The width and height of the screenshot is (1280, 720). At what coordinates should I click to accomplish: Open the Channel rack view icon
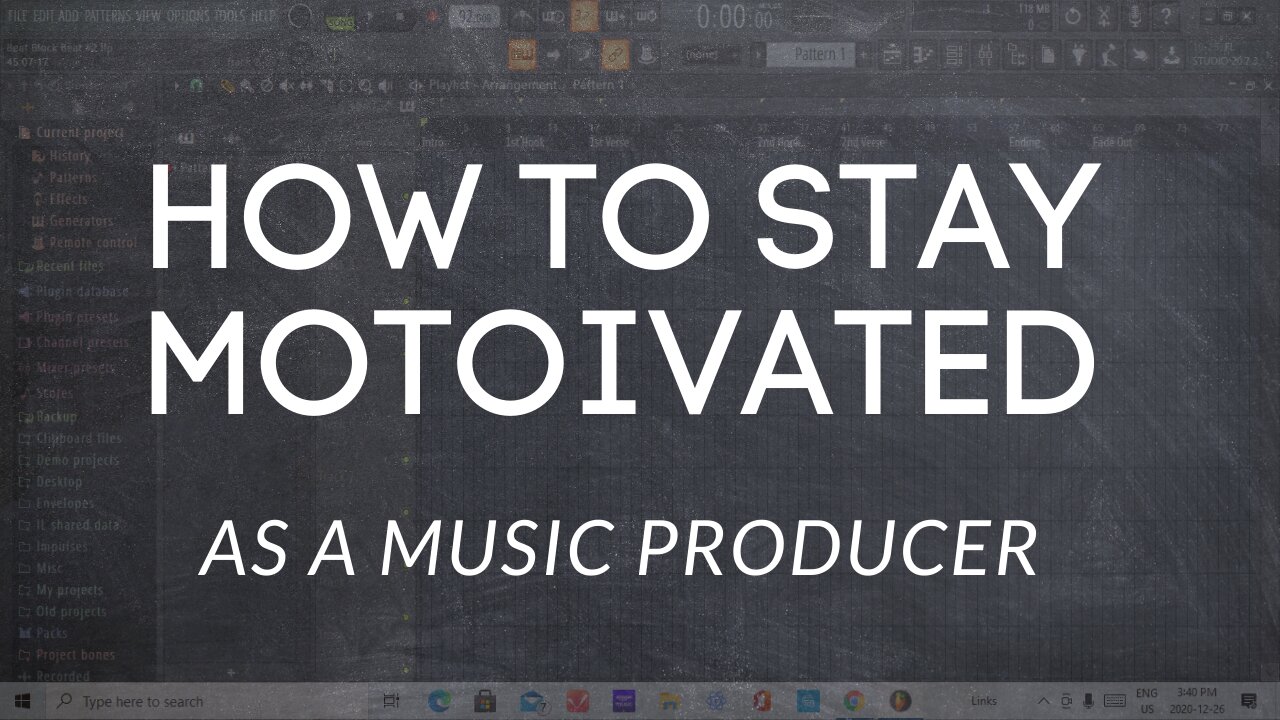coord(954,56)
